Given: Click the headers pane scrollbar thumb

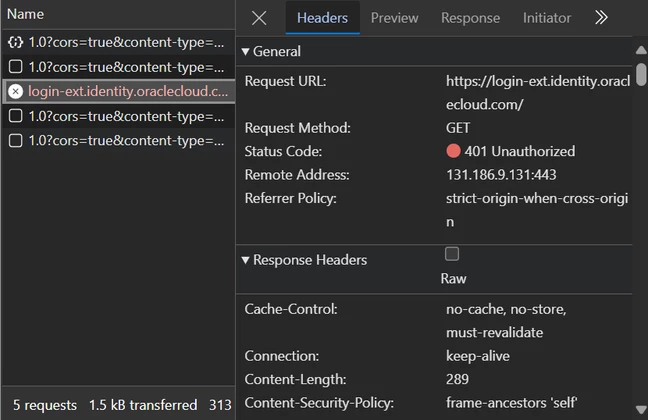Looking at the screenshot, I should click(641, 74).
